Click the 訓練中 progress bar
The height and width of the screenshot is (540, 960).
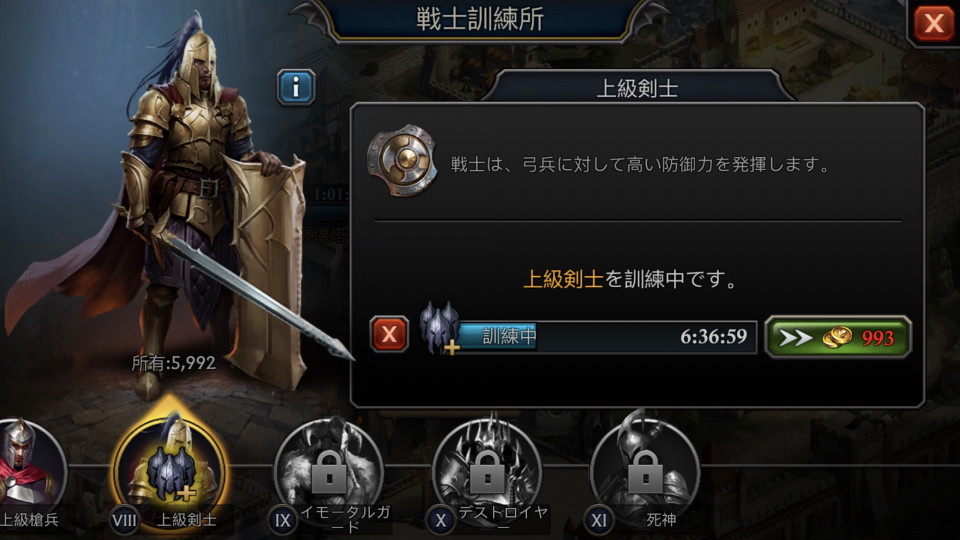point(607,337)
